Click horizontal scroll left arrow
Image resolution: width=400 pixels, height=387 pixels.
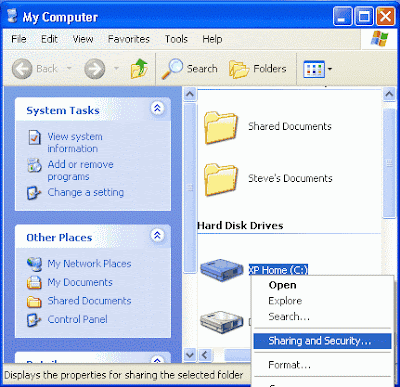tap(205, 355)
